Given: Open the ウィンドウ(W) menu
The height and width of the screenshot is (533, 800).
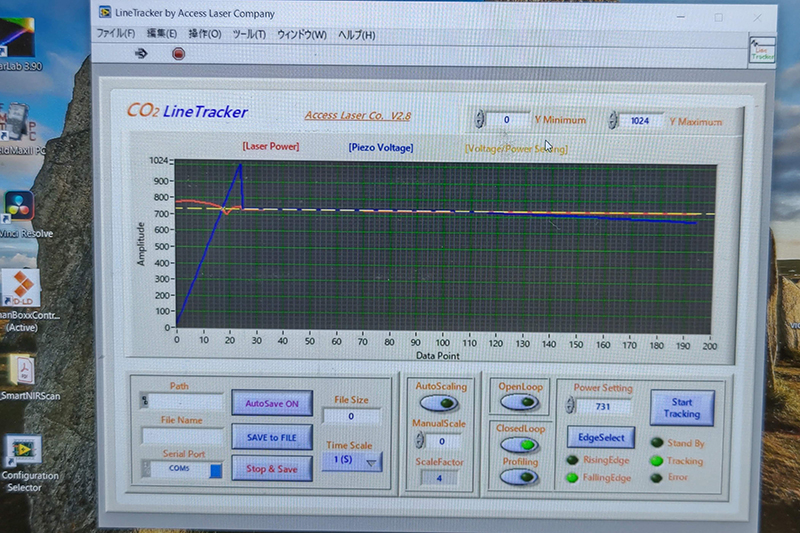Looking at the screenshot, I should [x=302, y=35].
